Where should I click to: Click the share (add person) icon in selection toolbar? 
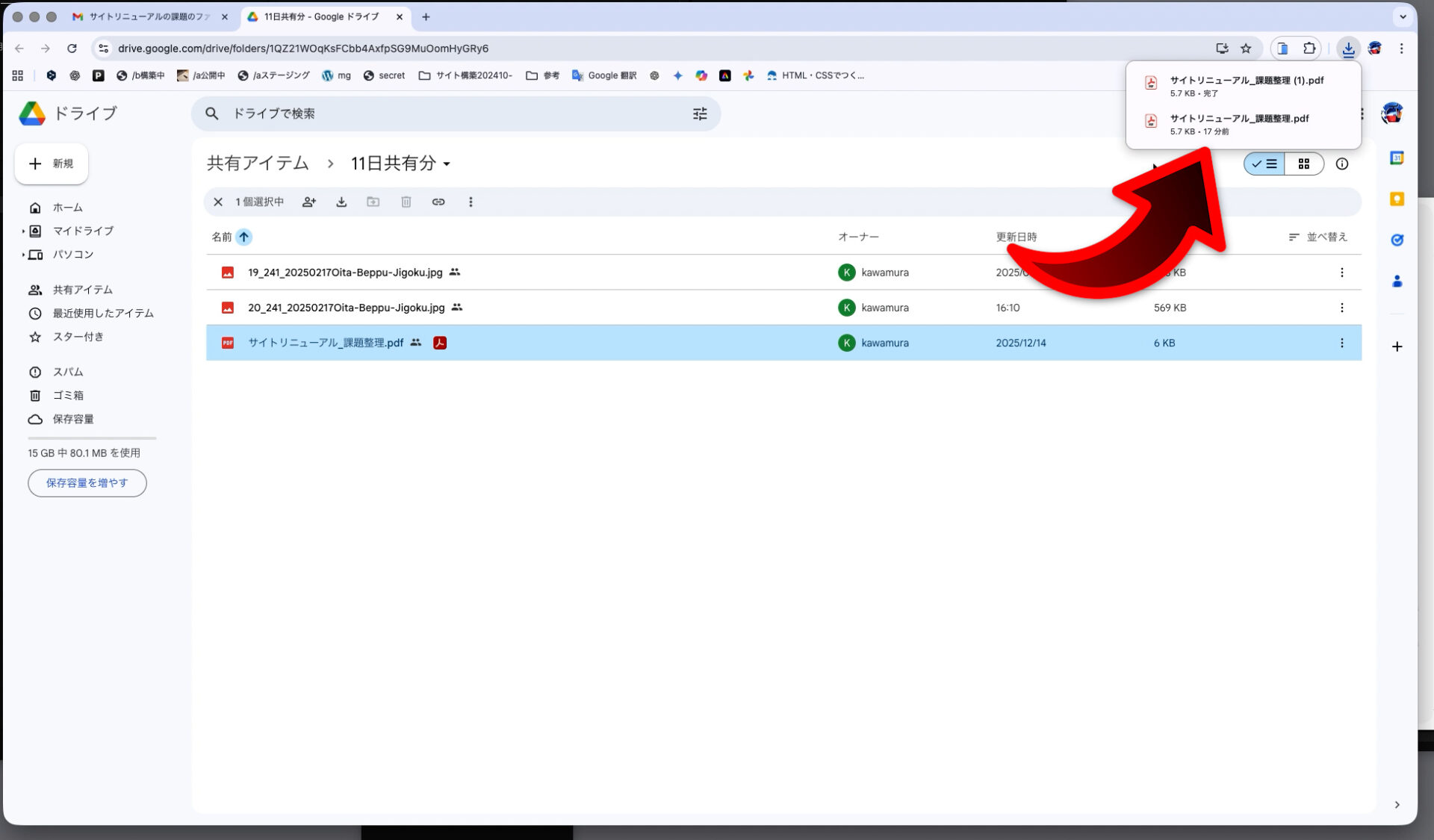[308, 202]
